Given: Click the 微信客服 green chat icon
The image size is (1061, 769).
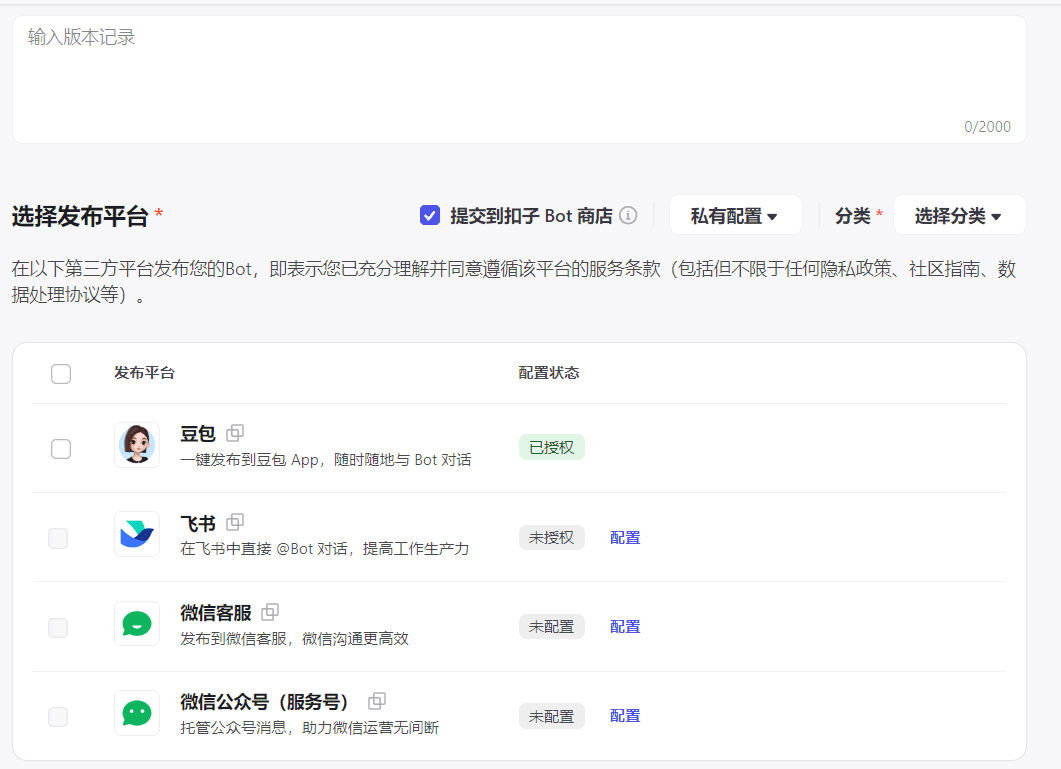Looking at the screenshot, I should [x=137, y=624].
